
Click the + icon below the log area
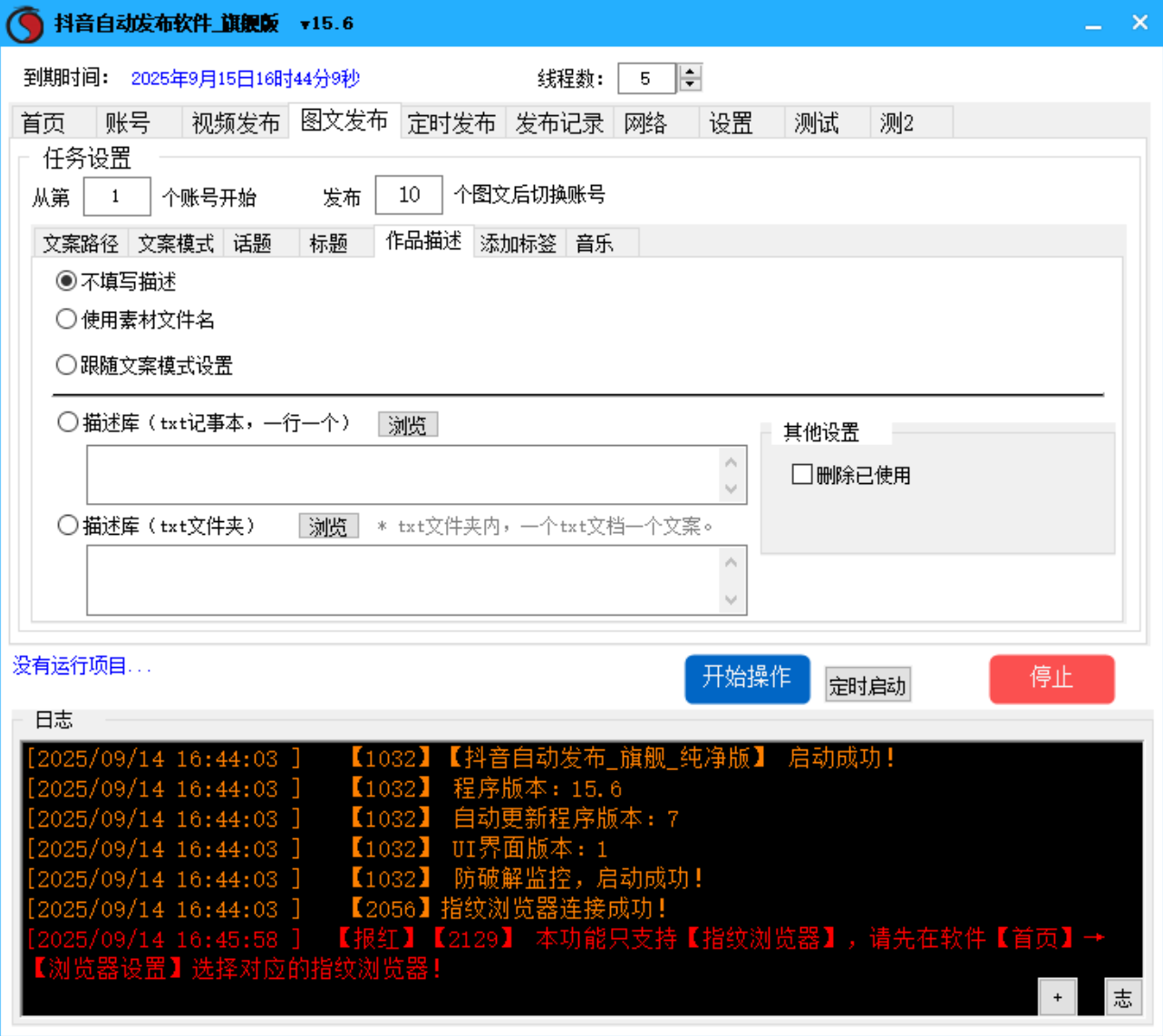click(x=1057, y=997)
